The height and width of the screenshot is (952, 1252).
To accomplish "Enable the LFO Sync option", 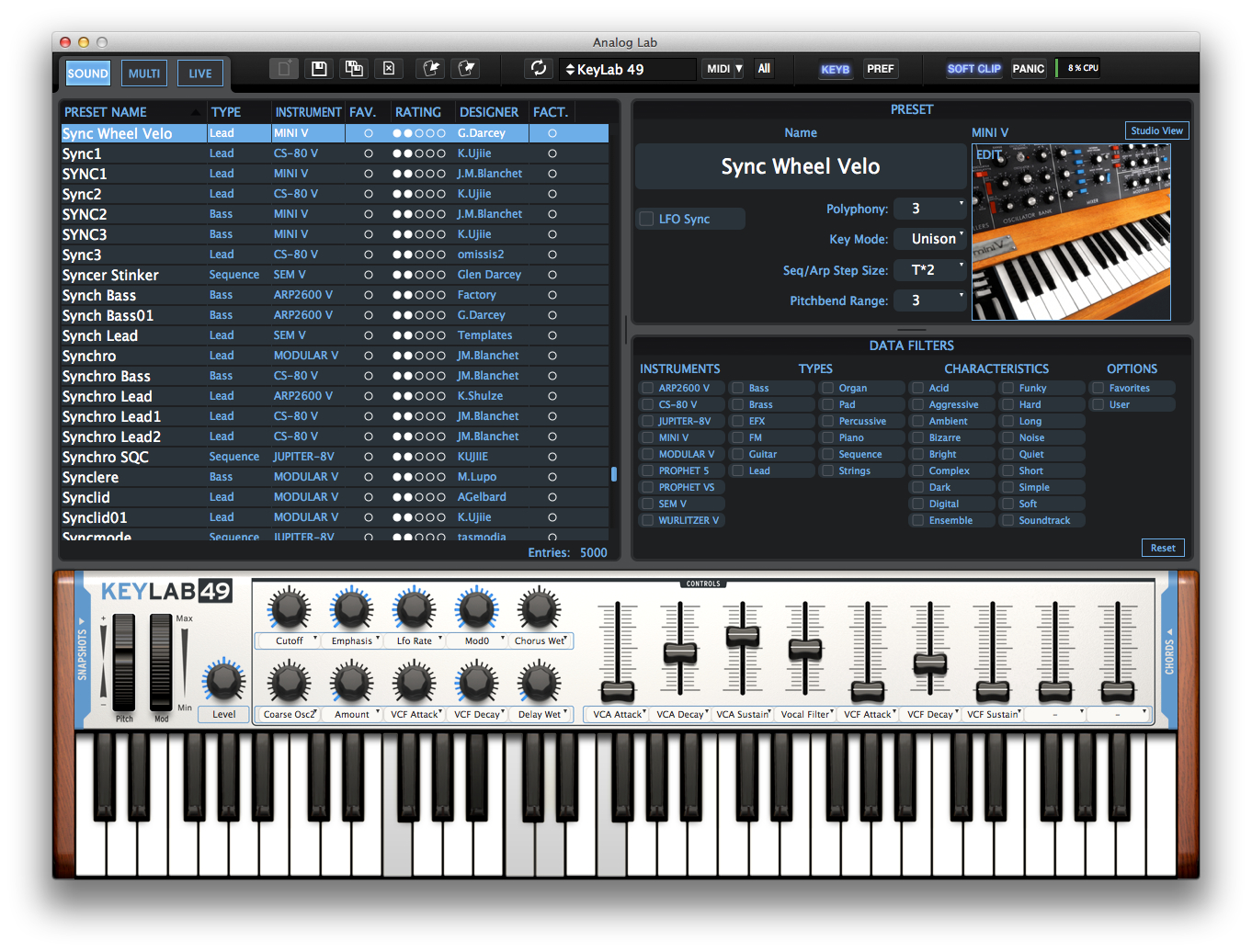I will [x=644, y=218].
